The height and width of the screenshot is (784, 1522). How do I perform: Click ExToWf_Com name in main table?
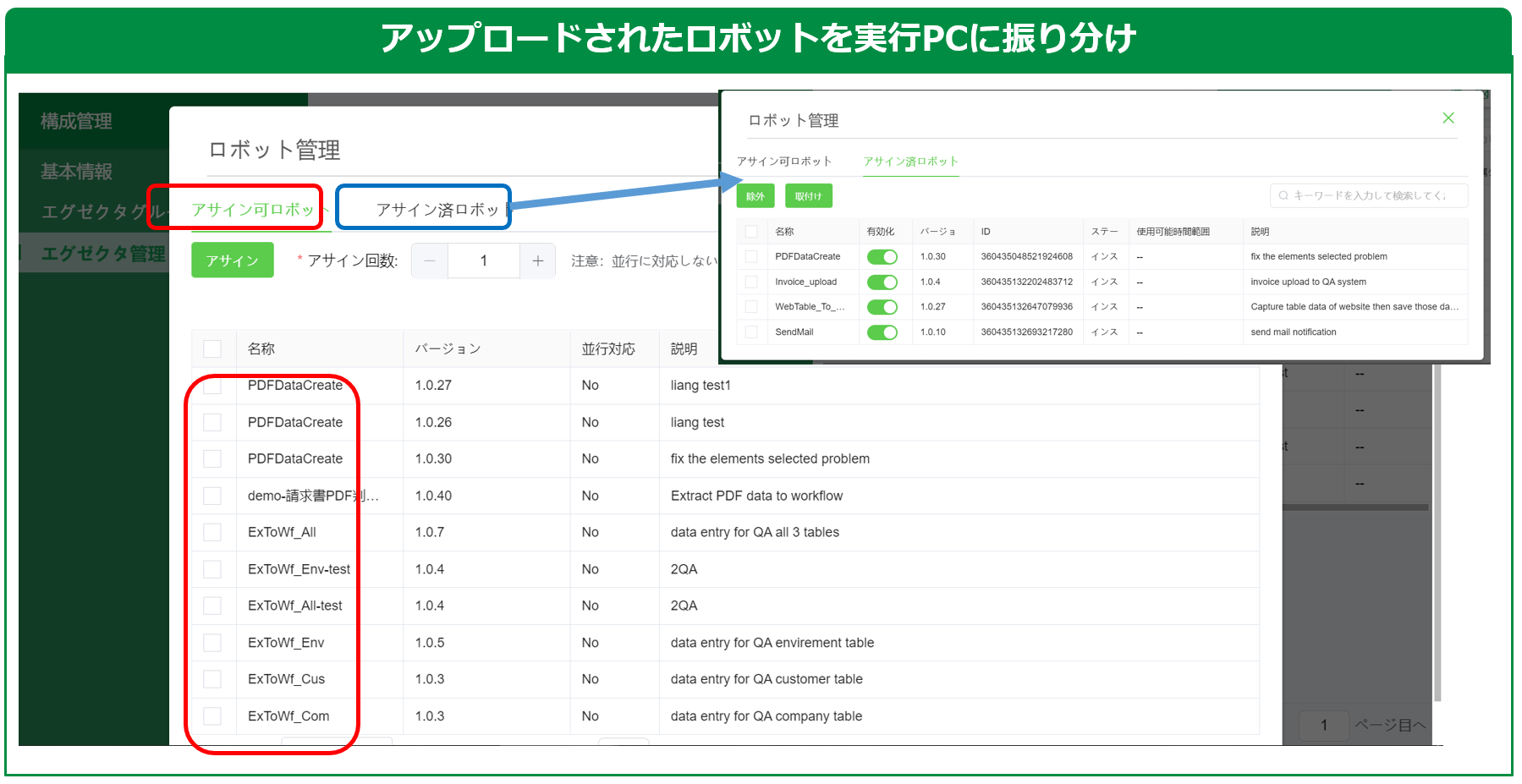pyautogui.click(x=288, y=716)
